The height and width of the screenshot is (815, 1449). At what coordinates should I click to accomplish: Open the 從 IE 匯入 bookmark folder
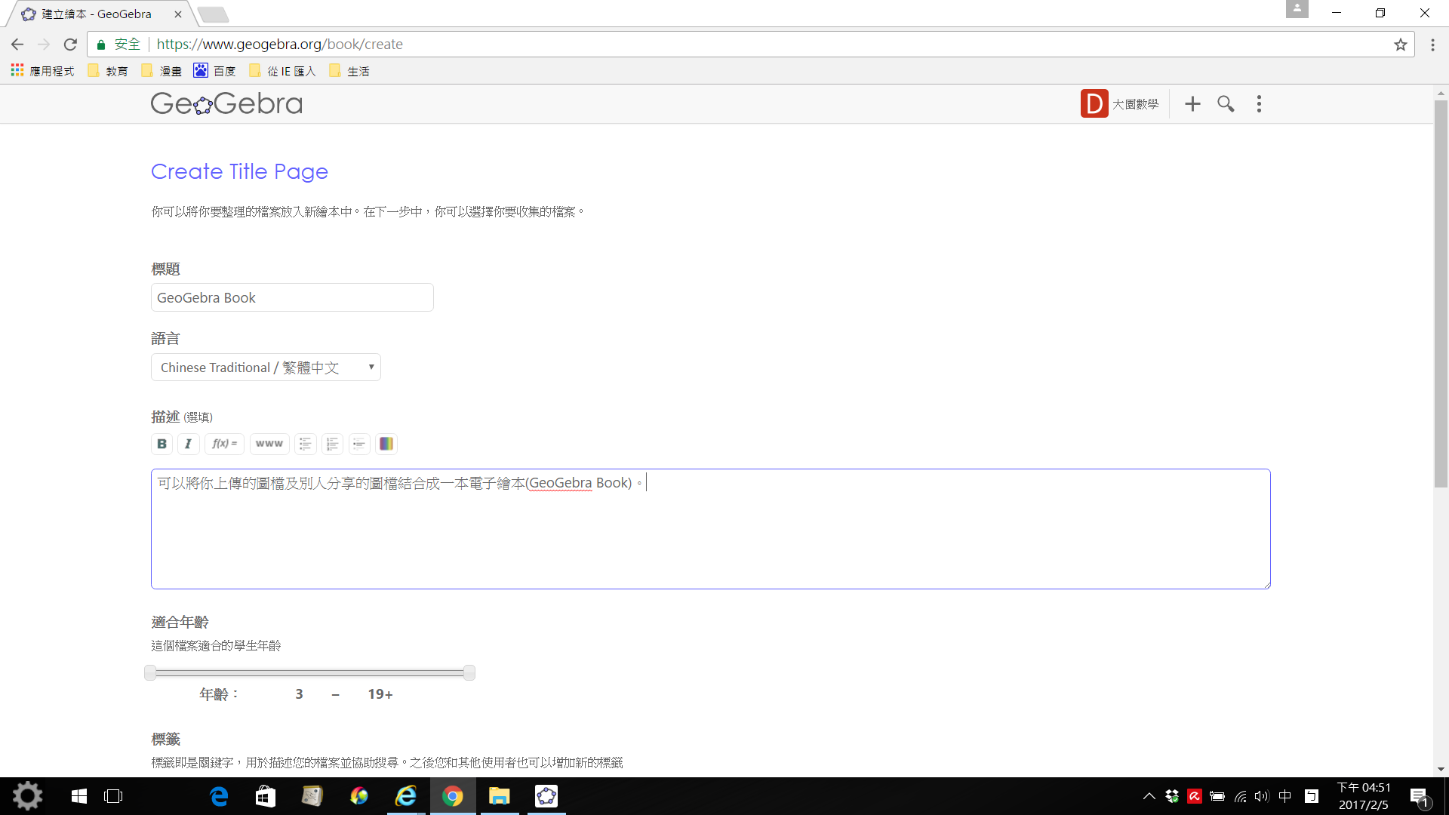coord(282,71)
